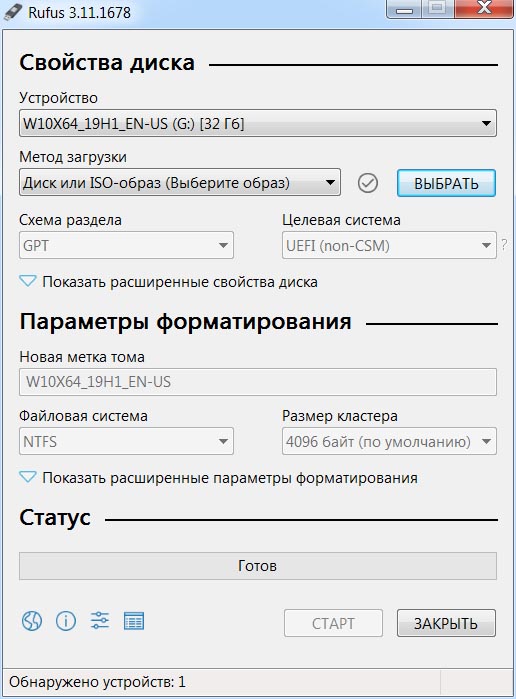Click the checksum checkmark icon

click(367, 183)
